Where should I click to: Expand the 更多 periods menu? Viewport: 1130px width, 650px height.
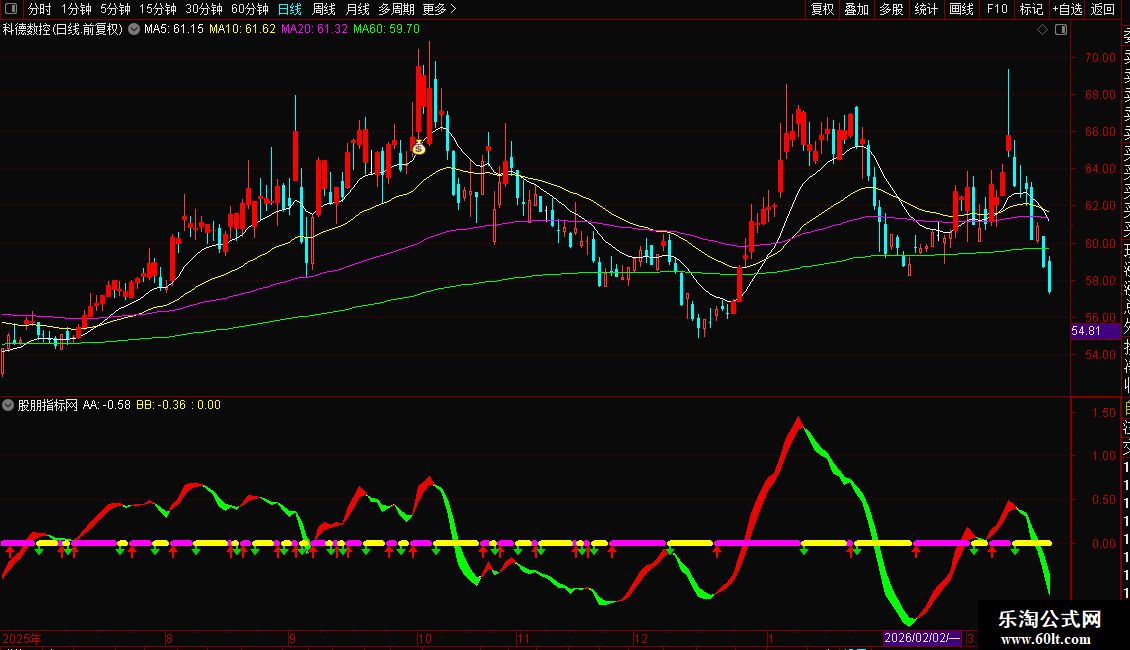(440, 9)
